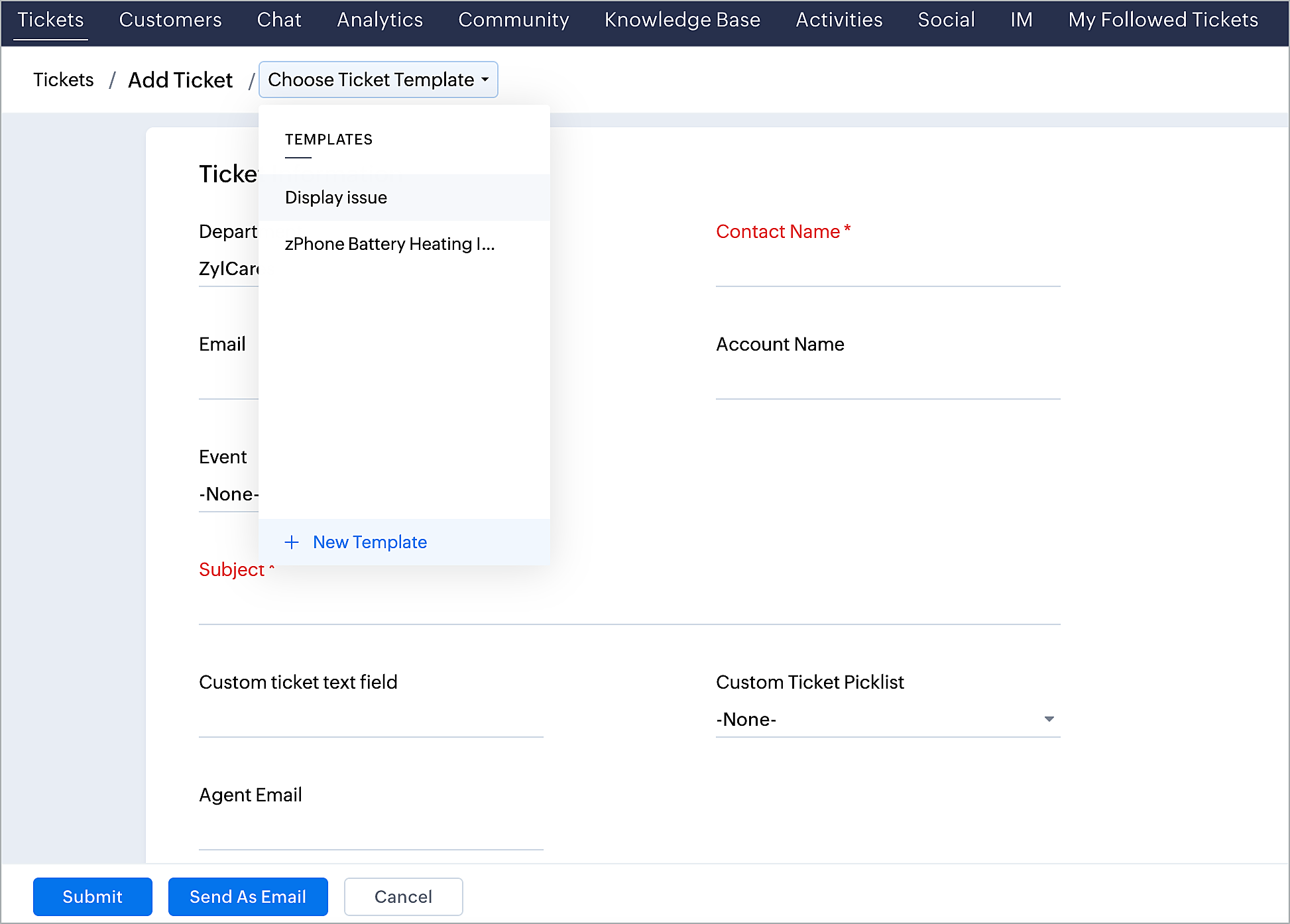Go to the Knowledge Base tab
Viewport: 1290px width, 924px height.
(x=682, y=20)
